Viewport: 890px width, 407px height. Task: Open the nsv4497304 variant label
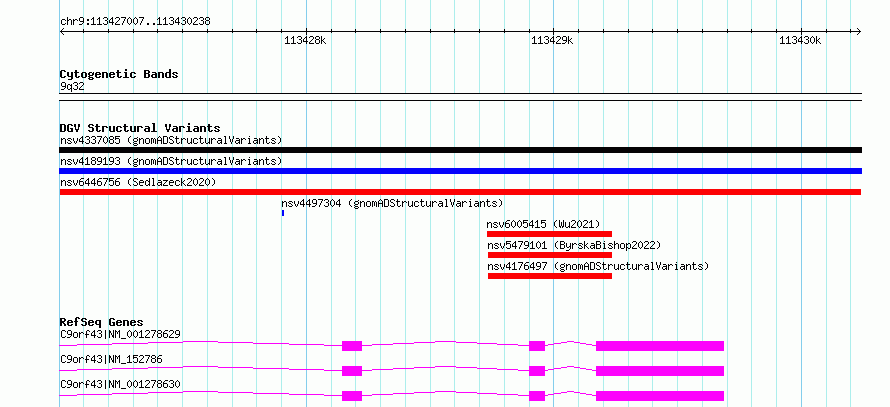pyautogui.click(x=392, y=203)
